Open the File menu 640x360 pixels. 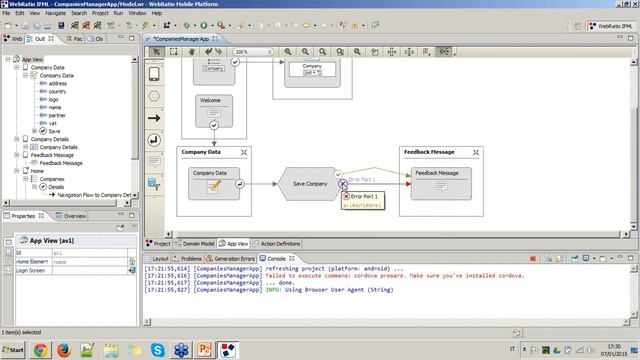[x=6, y=13]
